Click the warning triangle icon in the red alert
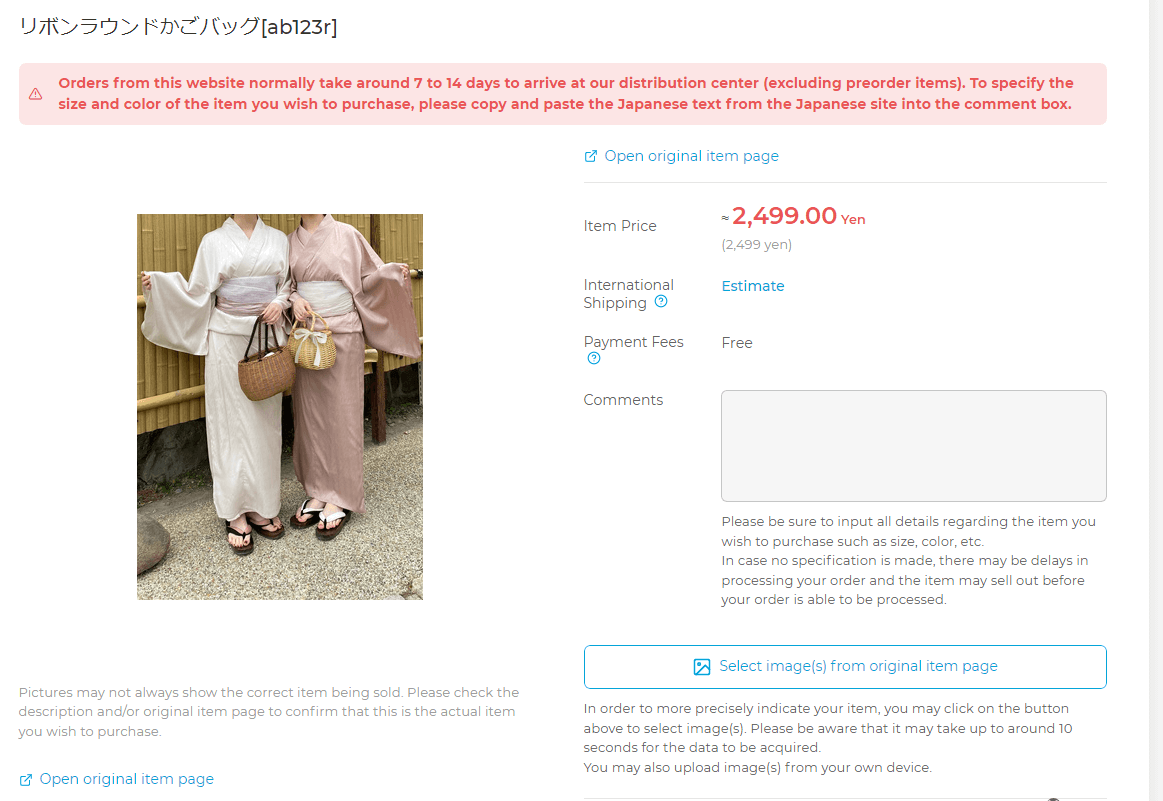Screen dimensions: 1163x801 tap(36, 94)
